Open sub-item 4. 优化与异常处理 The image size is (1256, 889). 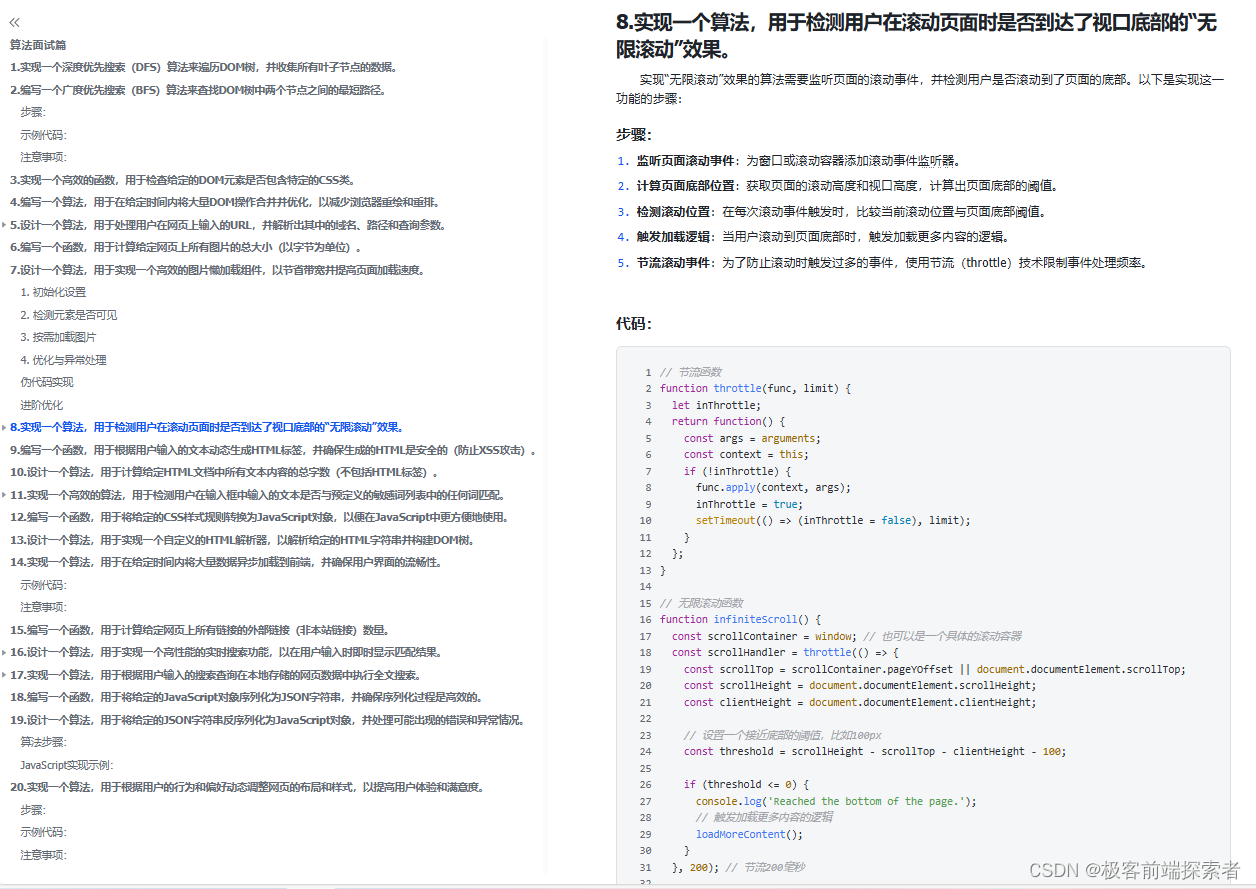[63, 360]
